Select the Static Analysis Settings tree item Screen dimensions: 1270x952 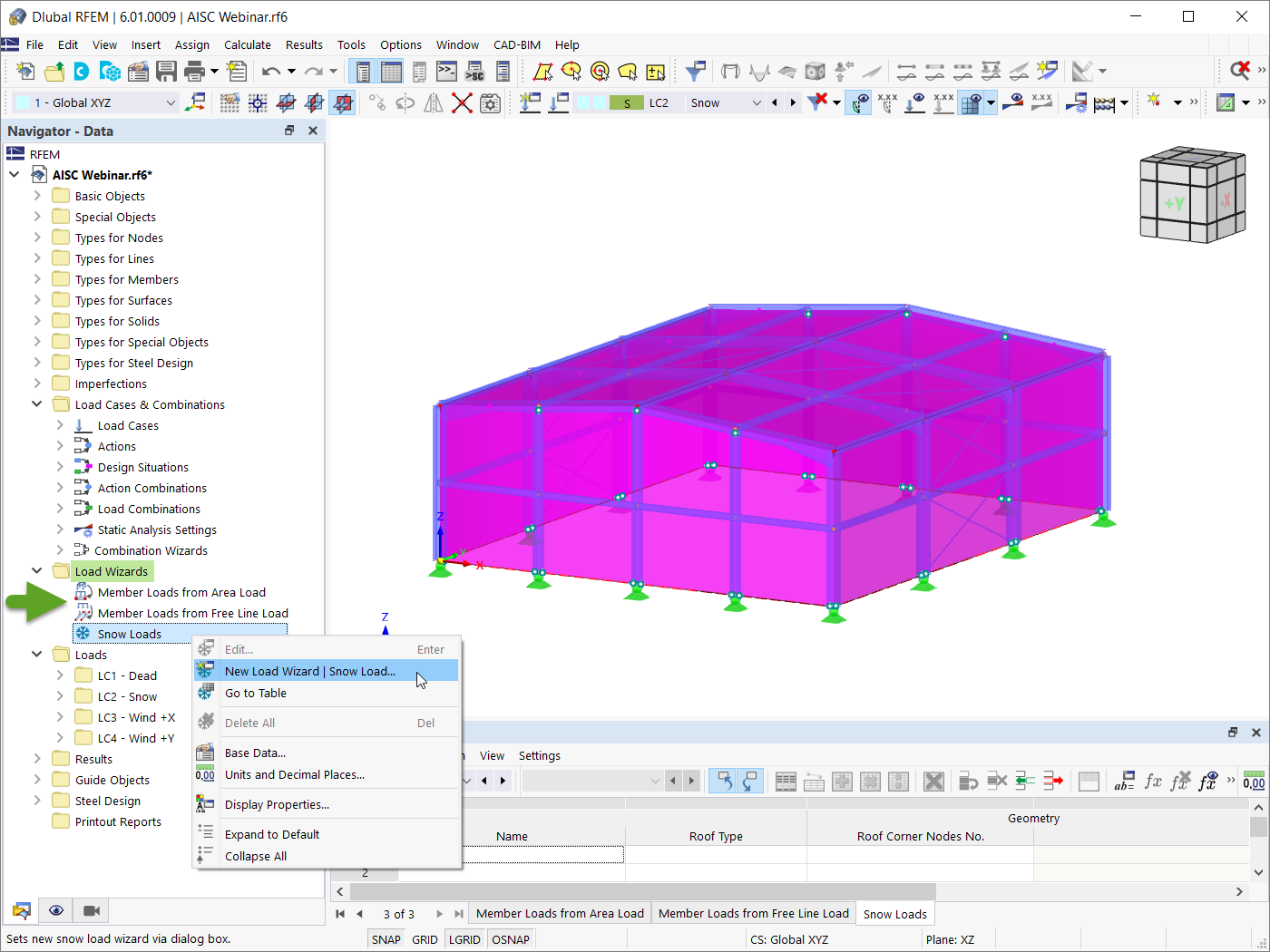click(x=157, y=529)
